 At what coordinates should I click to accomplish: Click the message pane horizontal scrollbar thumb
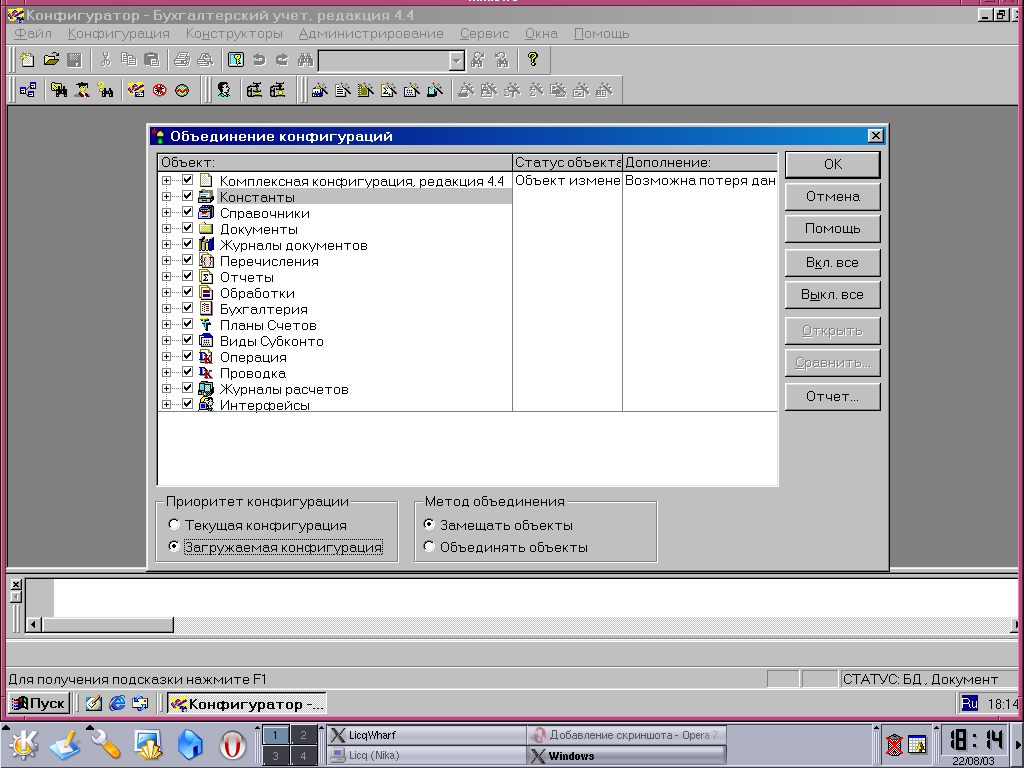tap(107, 625)
